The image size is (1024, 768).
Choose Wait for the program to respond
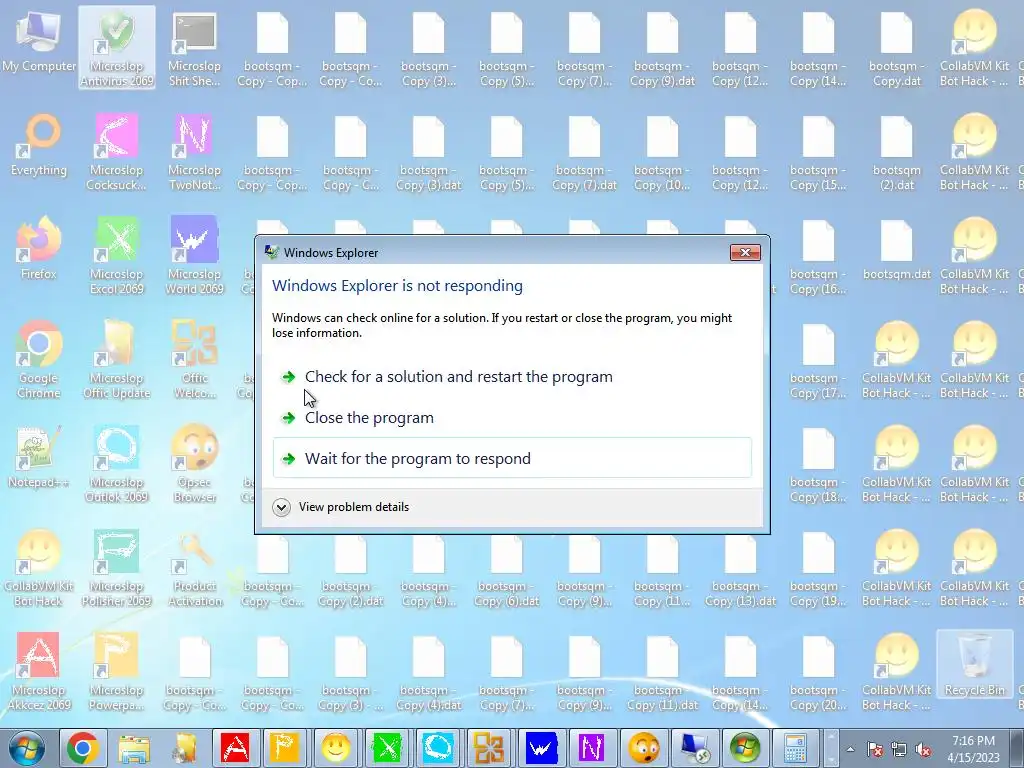point(513,458)
